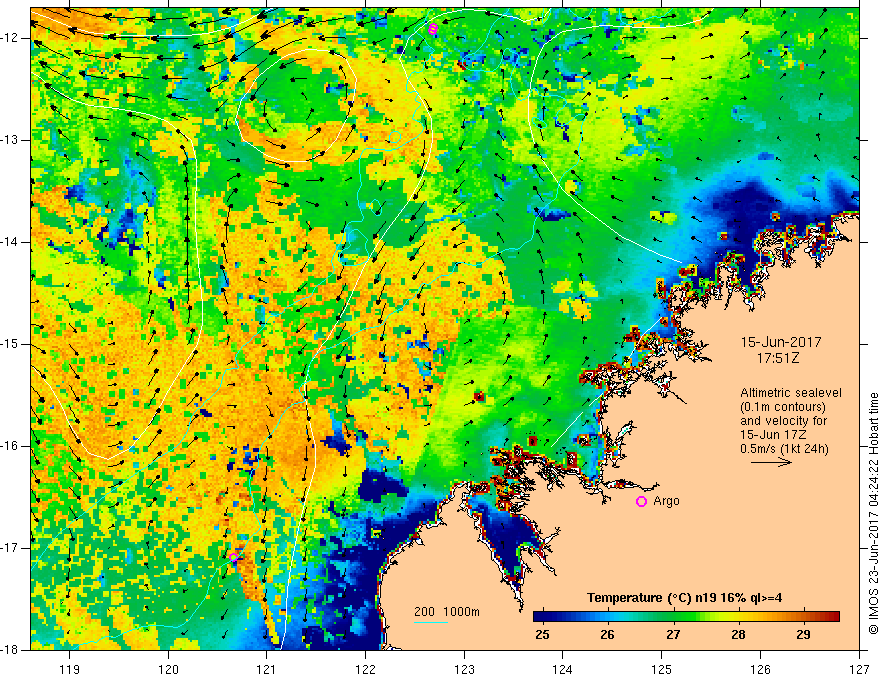Click longitude axis label '125'
880x680 pixels.
click(662, 670)
